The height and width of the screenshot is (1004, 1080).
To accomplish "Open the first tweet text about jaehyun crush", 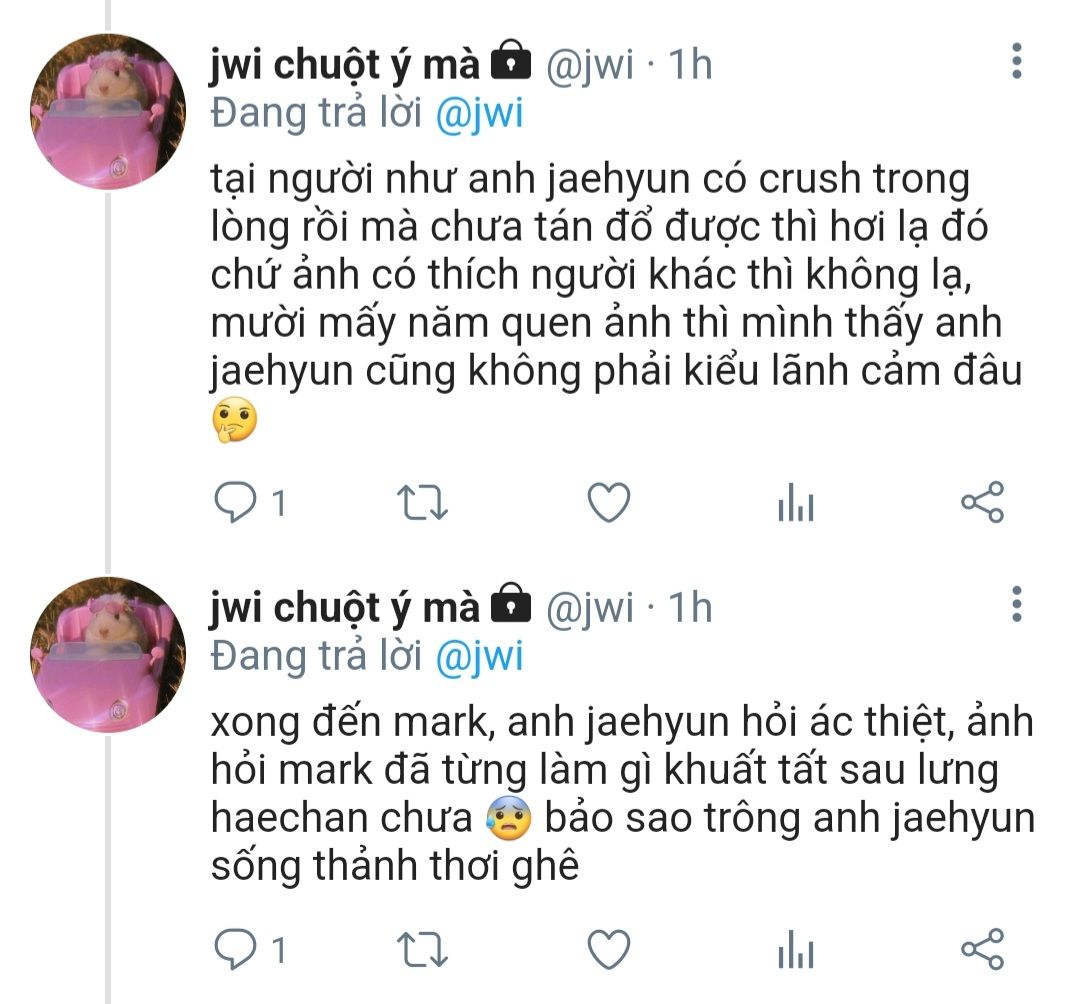I will 616,300.
